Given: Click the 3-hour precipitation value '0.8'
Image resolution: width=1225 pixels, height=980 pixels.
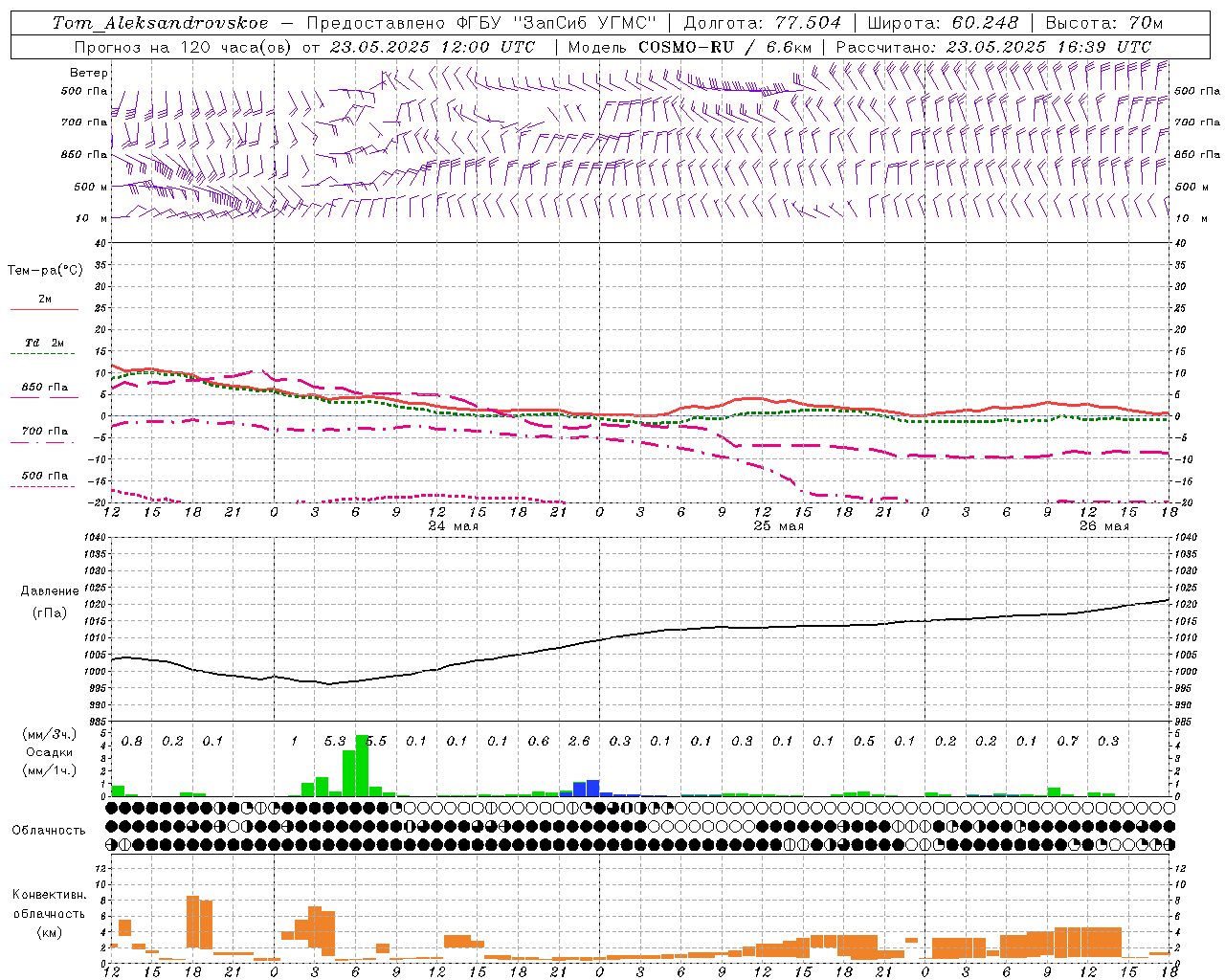Looking at the screenshot, I should pyautogui.click(x=132, y=742).
